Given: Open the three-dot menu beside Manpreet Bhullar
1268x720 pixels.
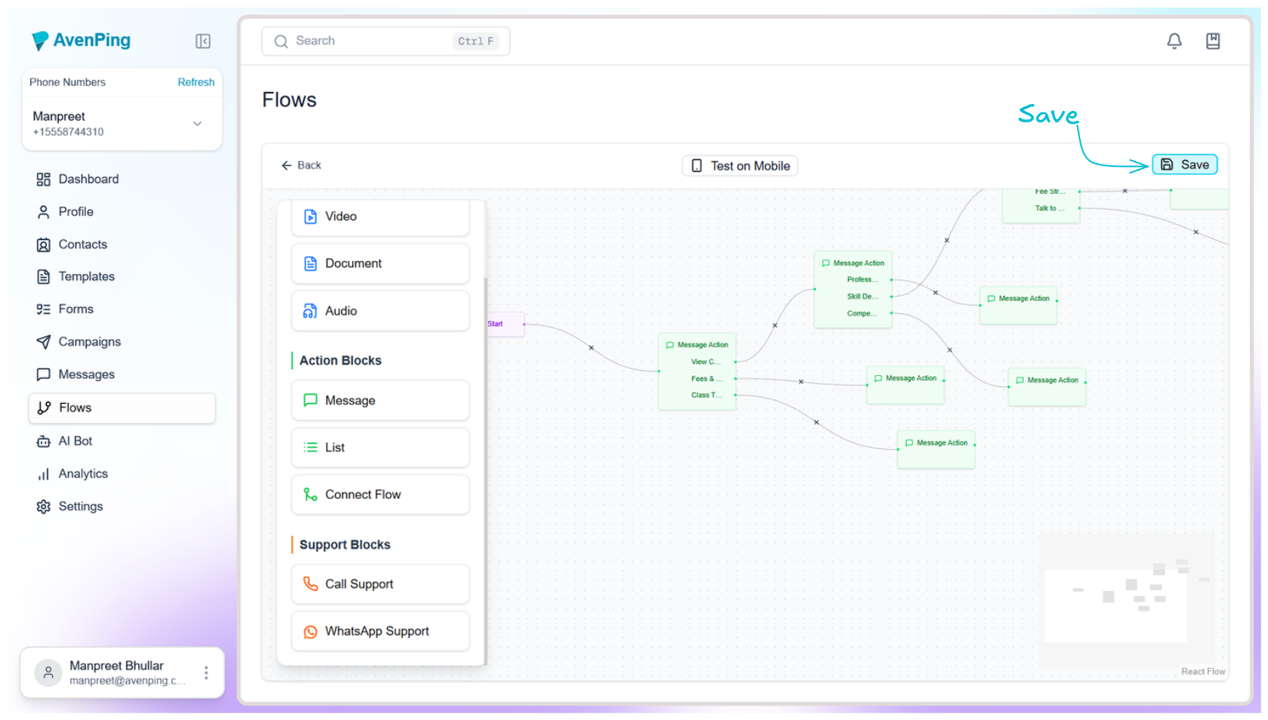Looking at the screenshot, I should click(x=204, y=672).
